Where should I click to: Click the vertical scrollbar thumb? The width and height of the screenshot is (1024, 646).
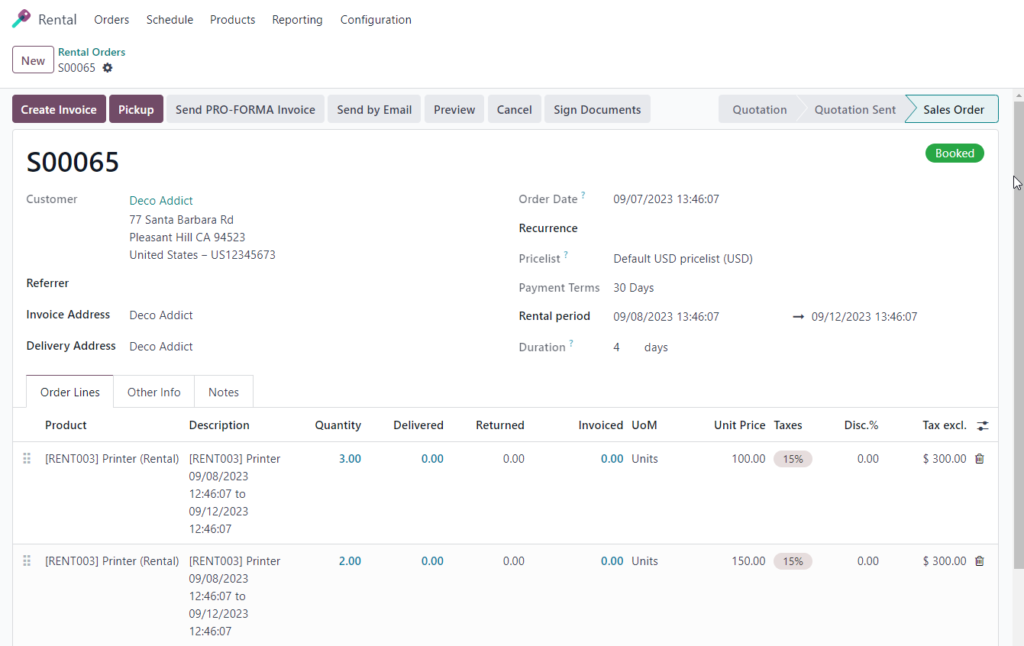pos(1018,334)
